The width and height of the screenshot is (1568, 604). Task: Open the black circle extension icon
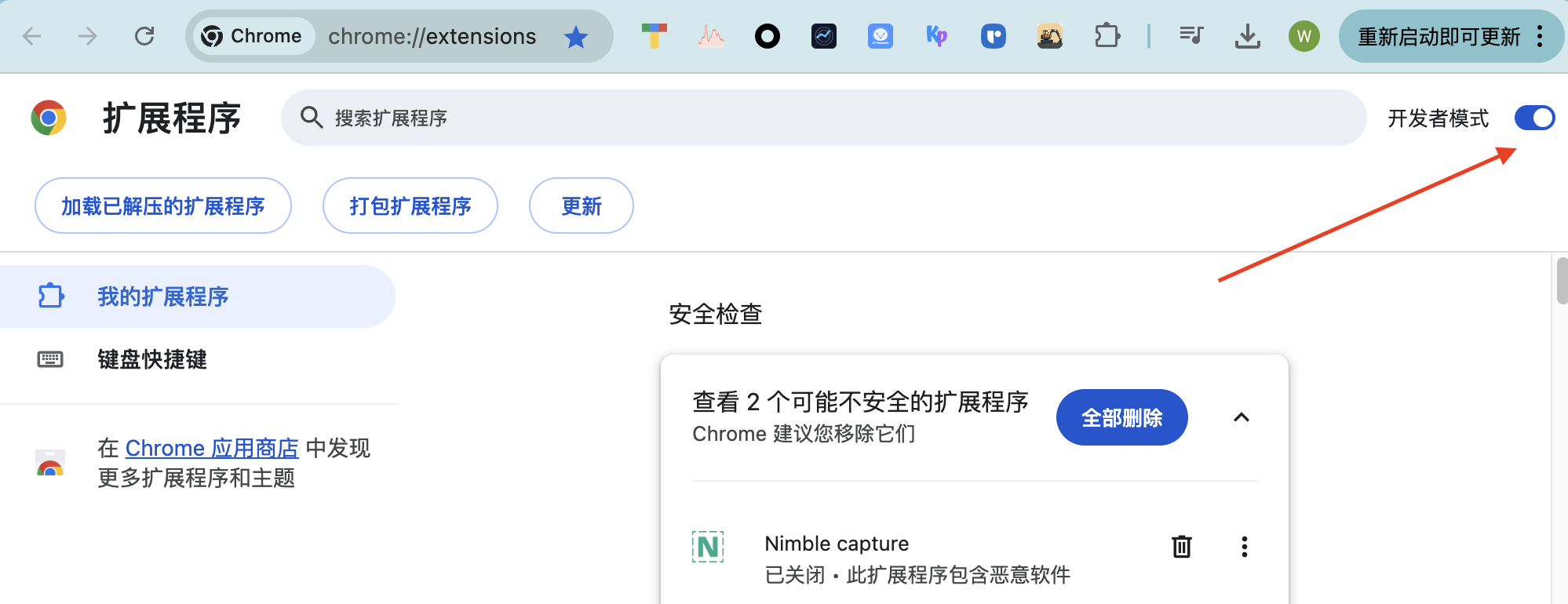[768, 36]
